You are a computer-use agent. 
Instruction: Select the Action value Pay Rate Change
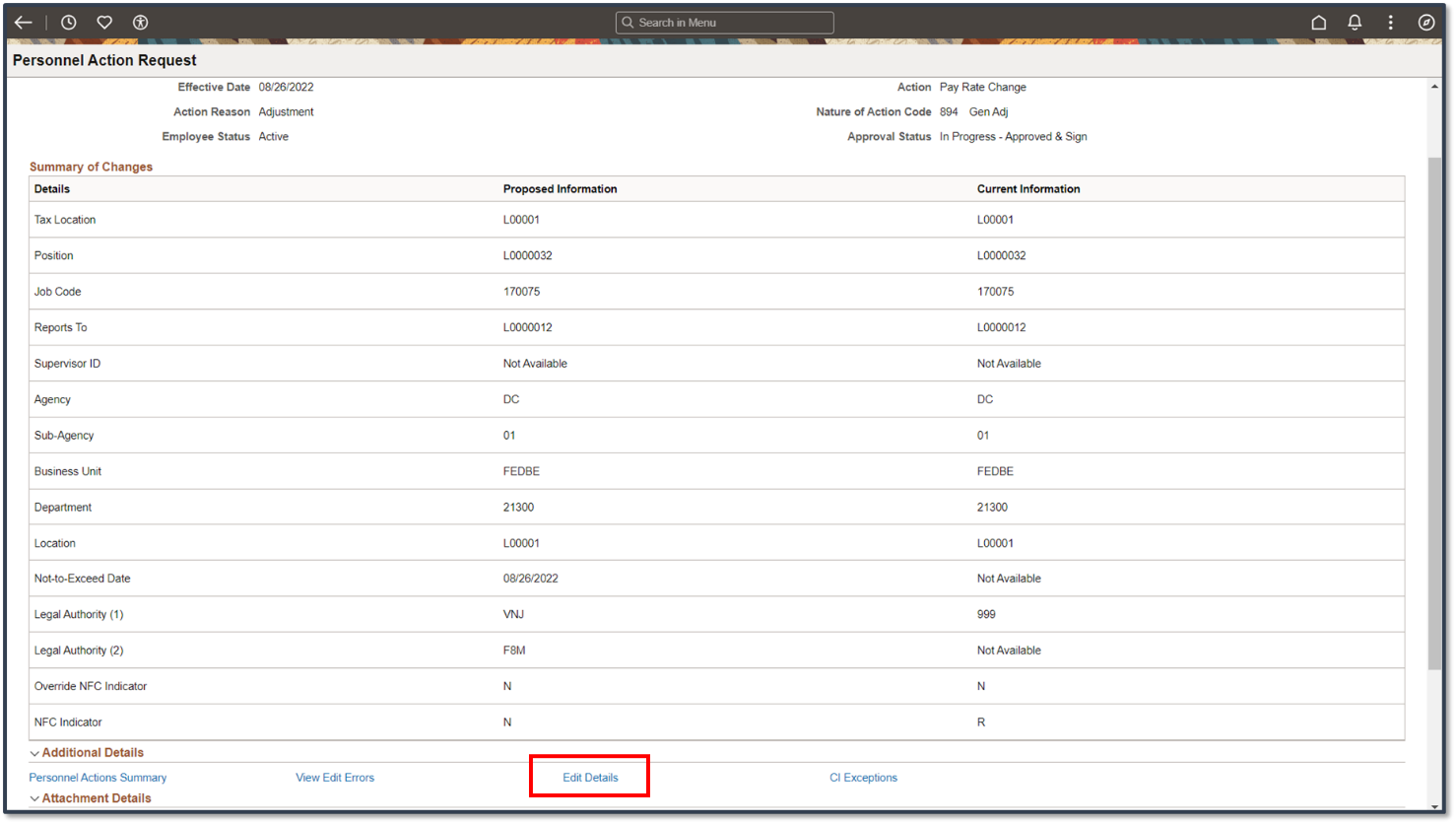[983, 88]
